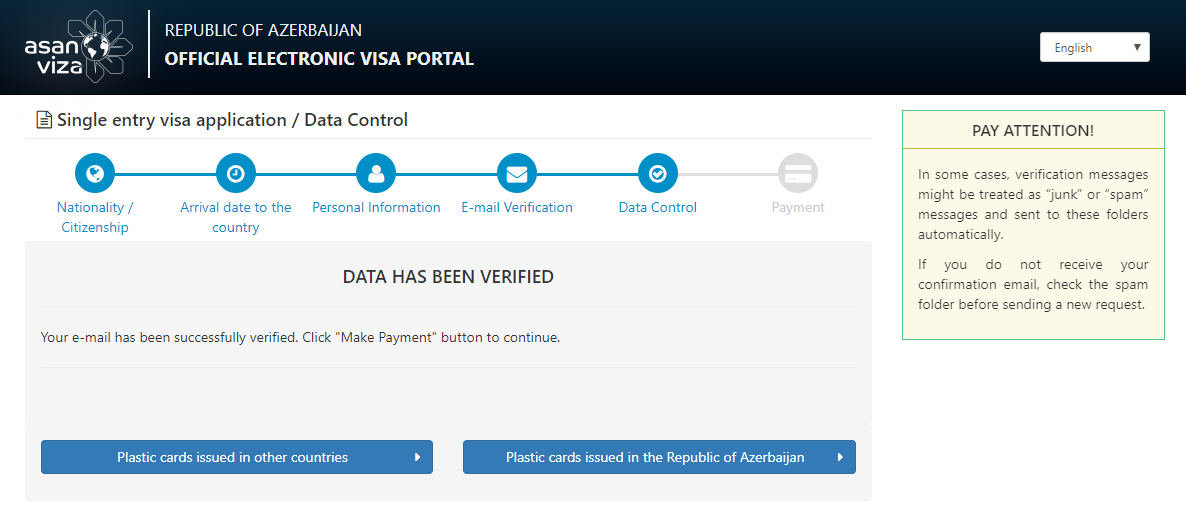Click the E-mail Verification envelope icon
This screenshot has width=1186, height=516.
pos(517,174)
